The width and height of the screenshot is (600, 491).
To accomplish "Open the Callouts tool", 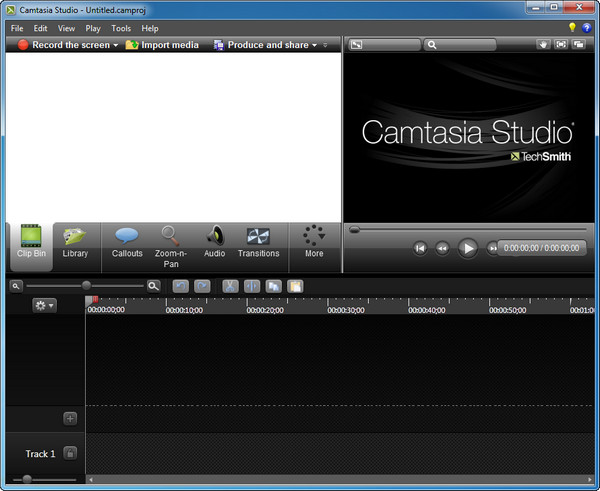I will 127,242.
